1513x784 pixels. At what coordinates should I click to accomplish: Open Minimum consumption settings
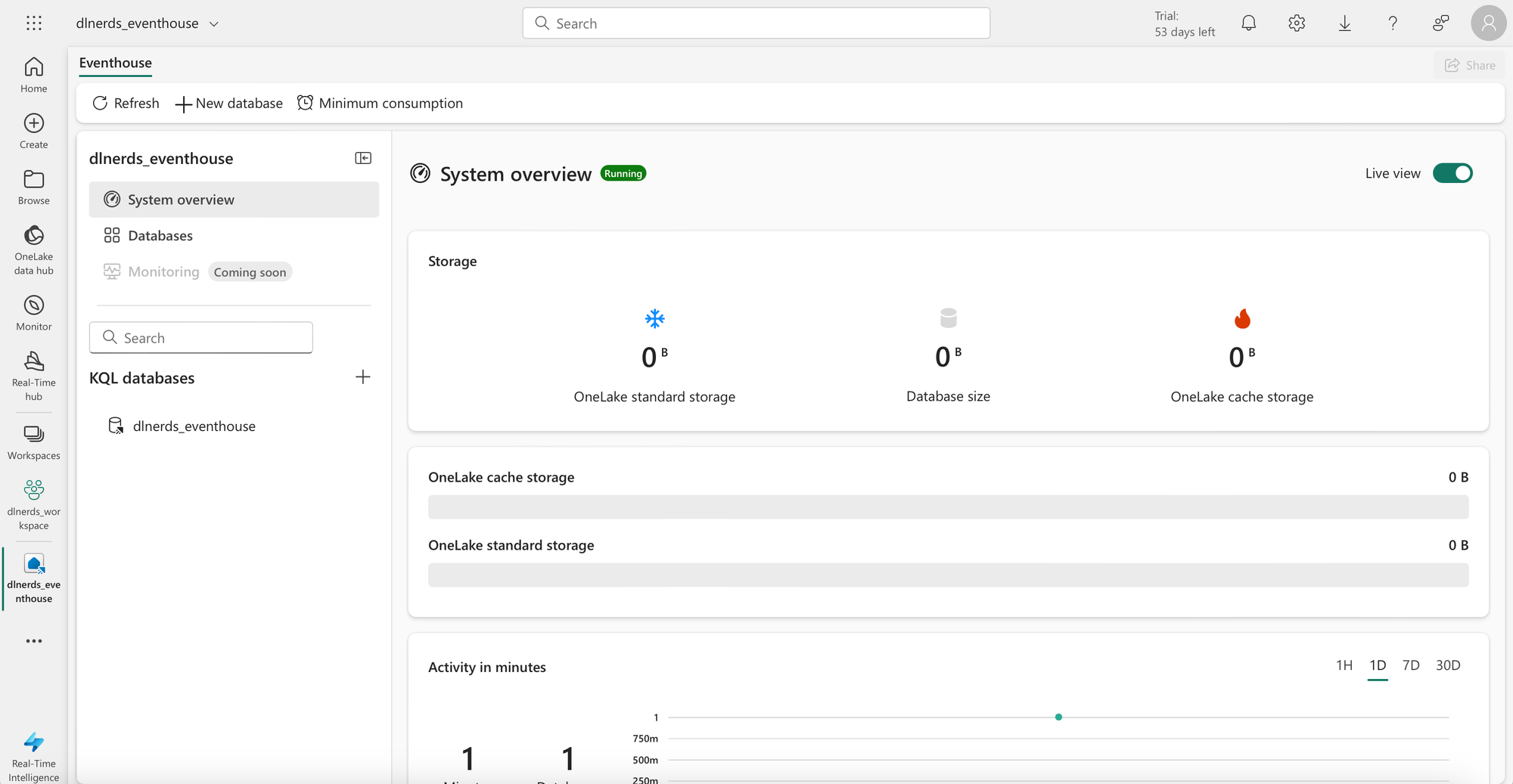click(x=380, y=104)
